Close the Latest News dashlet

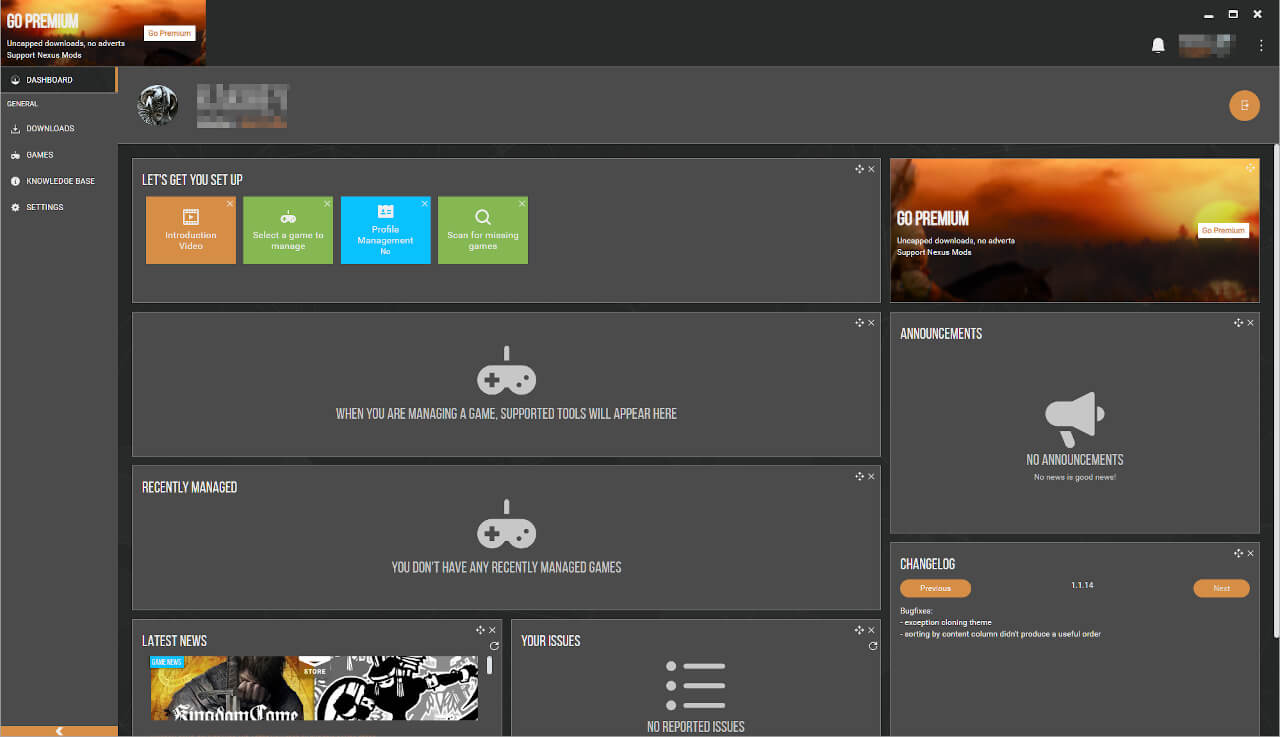tap(493, 630)
